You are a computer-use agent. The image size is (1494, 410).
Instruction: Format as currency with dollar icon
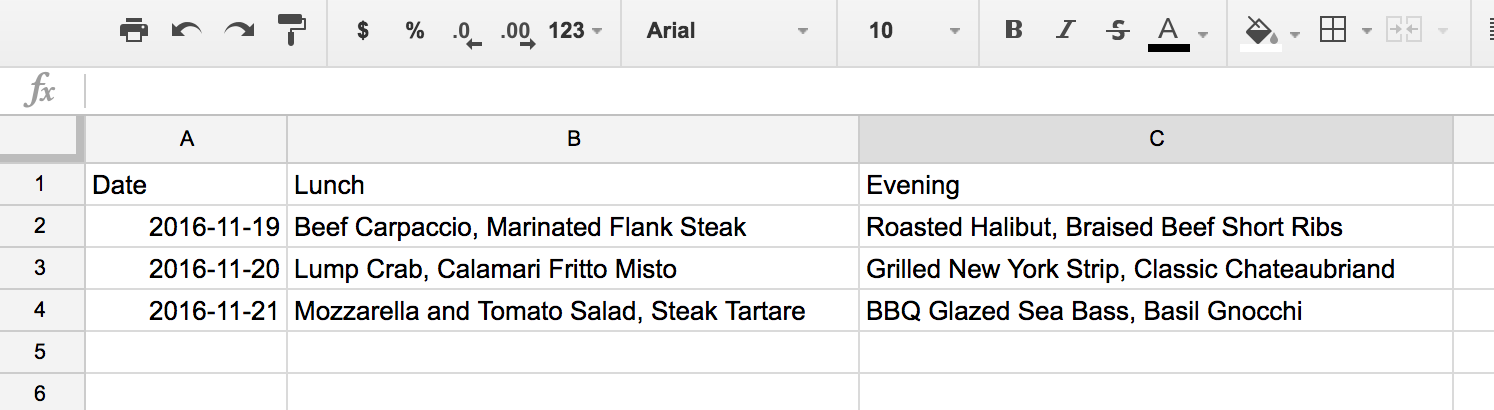(363, 31)
